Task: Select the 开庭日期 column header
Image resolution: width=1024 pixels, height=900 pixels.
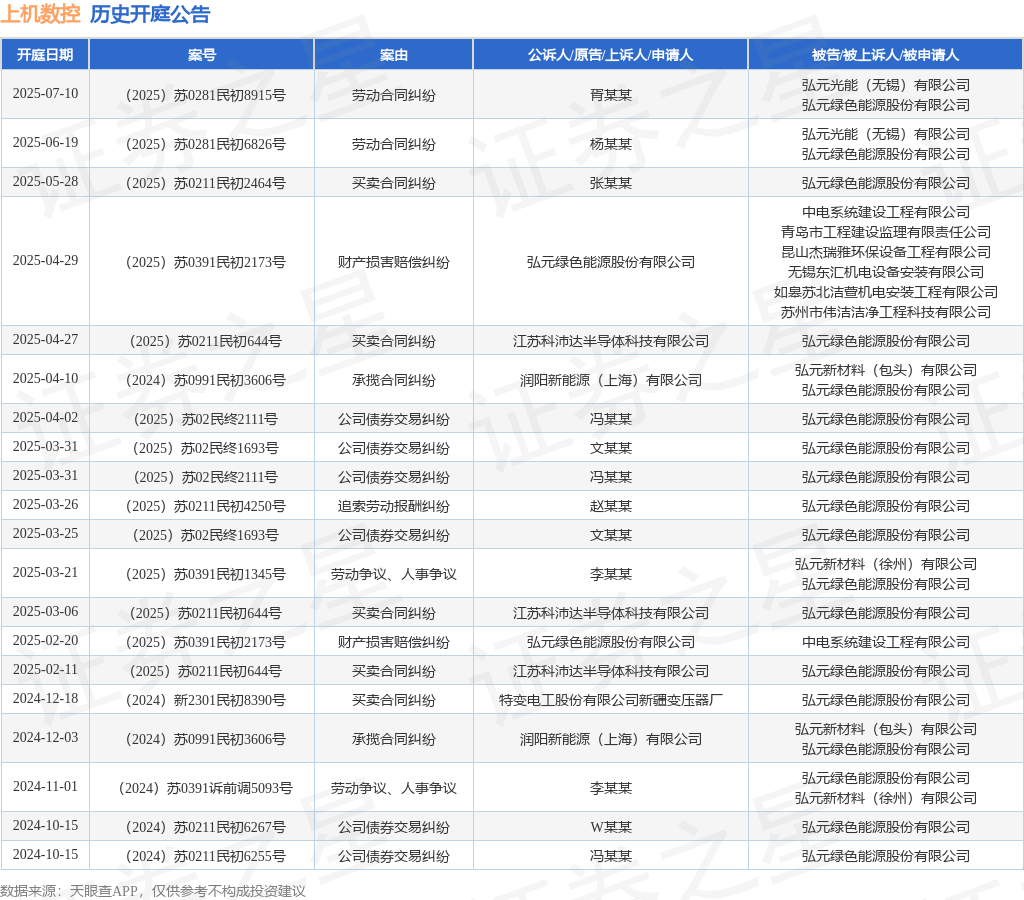Action: [x=45, y=55]
